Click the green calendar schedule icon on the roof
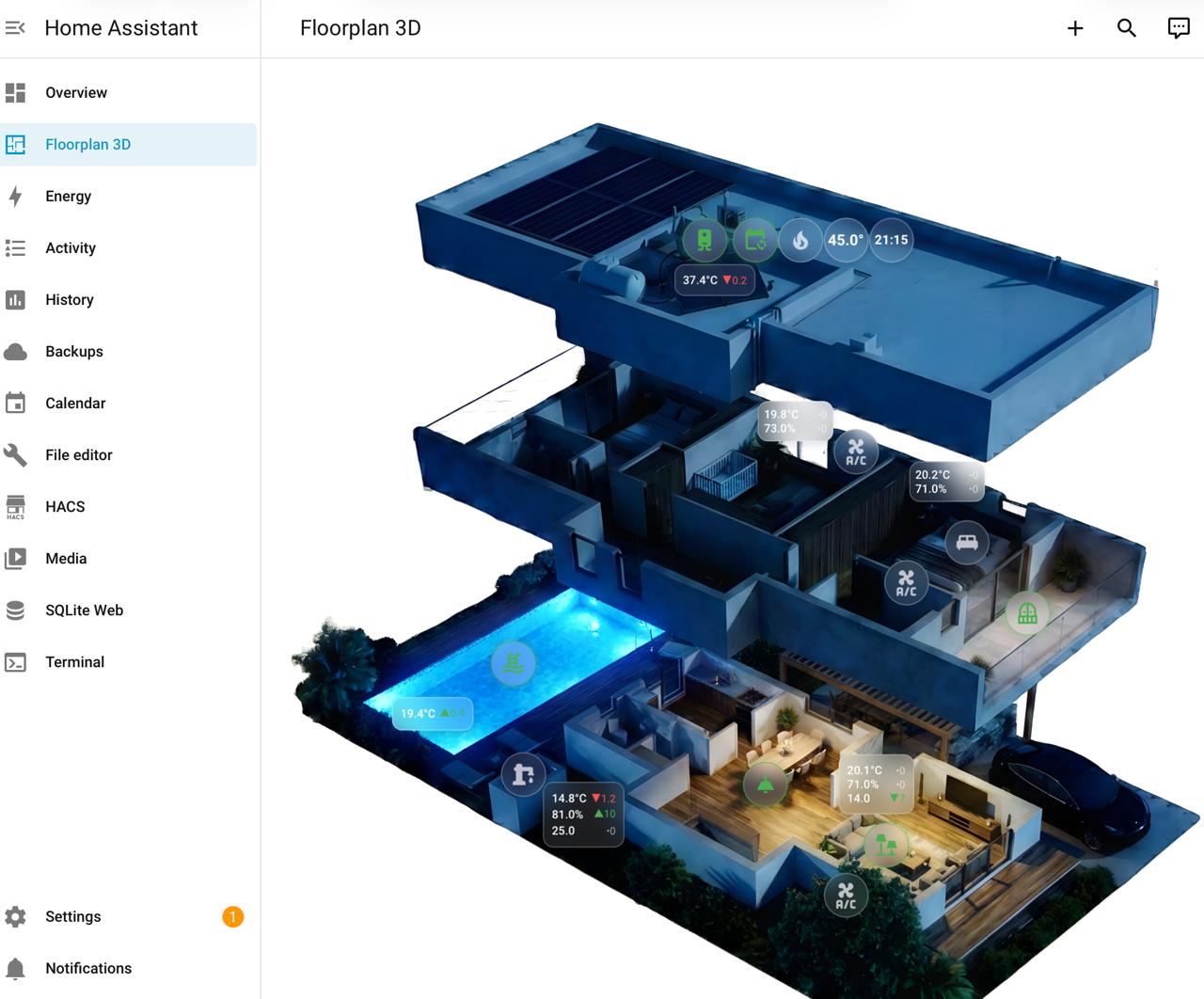This screenshot has width=1204, height=999. point(754,240)
